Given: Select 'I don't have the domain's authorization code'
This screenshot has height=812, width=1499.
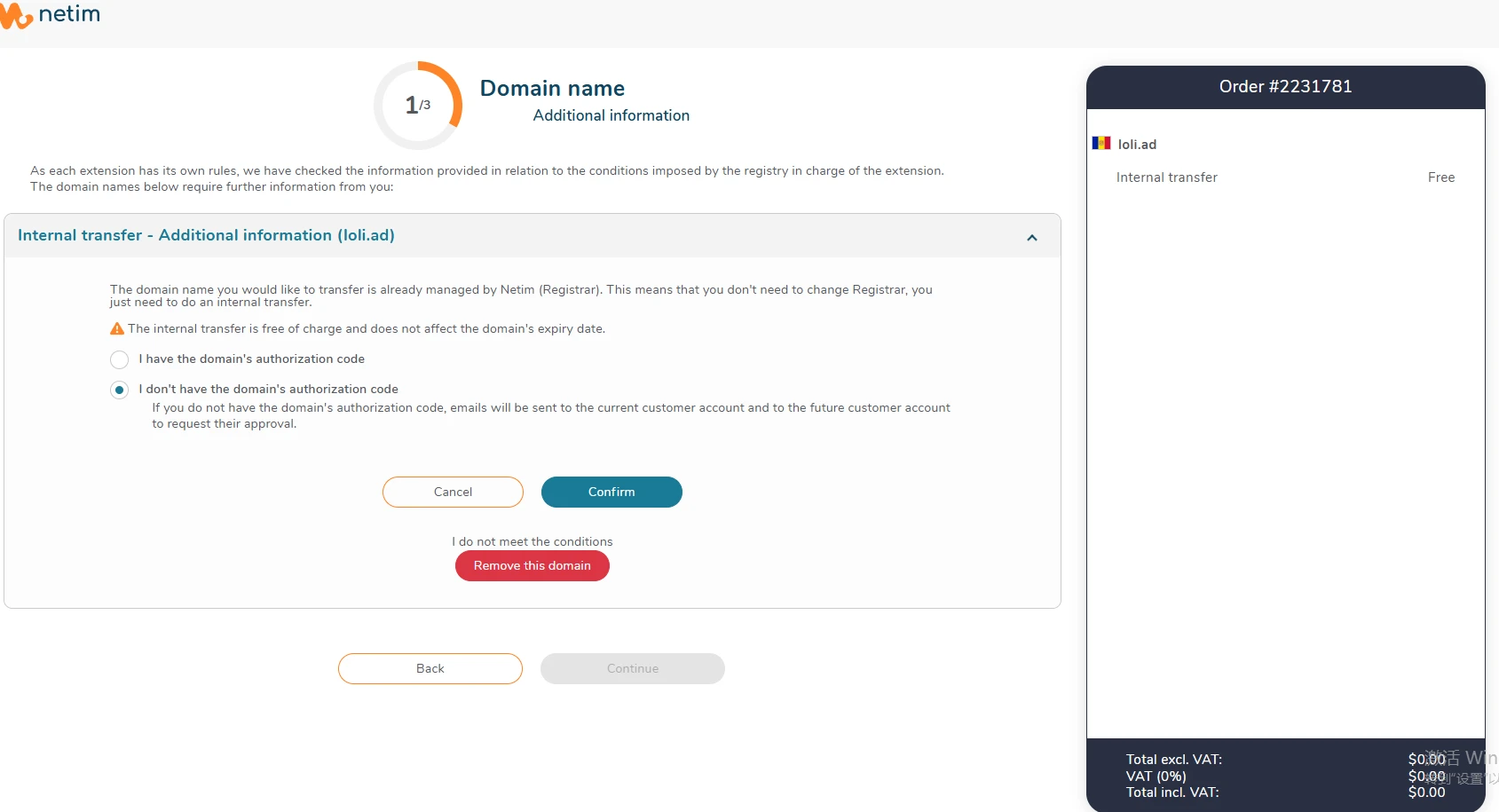Looking at the screenshot, I should pos(120,390).
